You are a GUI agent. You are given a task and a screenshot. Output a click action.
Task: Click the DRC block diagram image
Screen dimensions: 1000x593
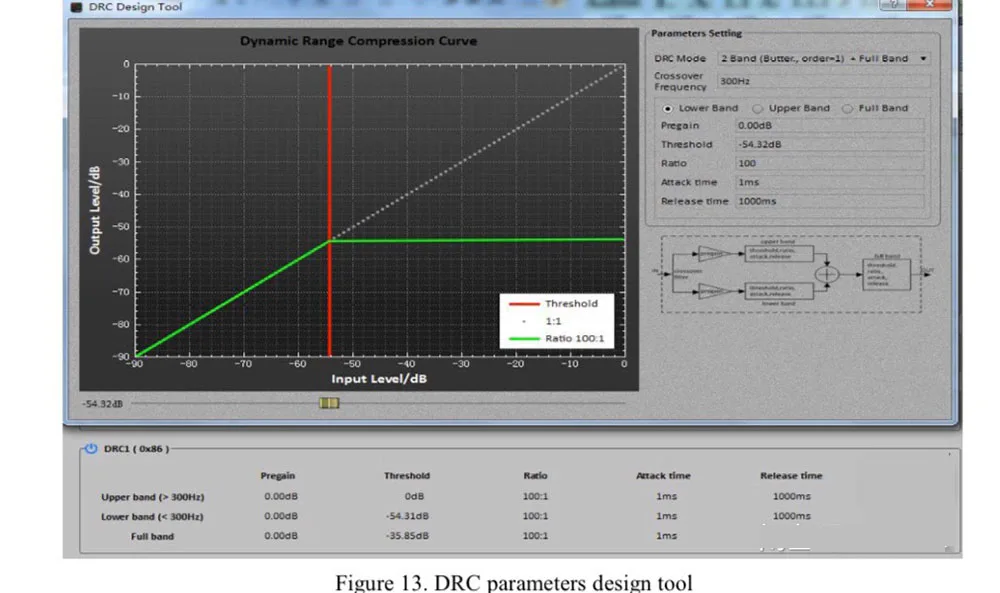click(791, 274)
